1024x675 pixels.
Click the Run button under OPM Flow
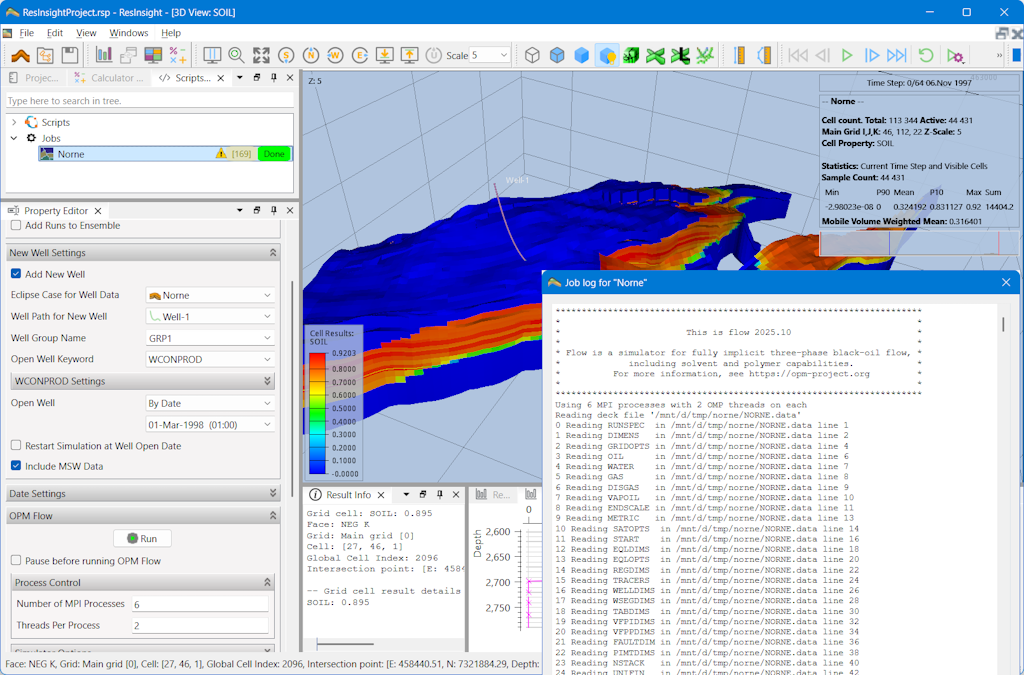point(141,538)
